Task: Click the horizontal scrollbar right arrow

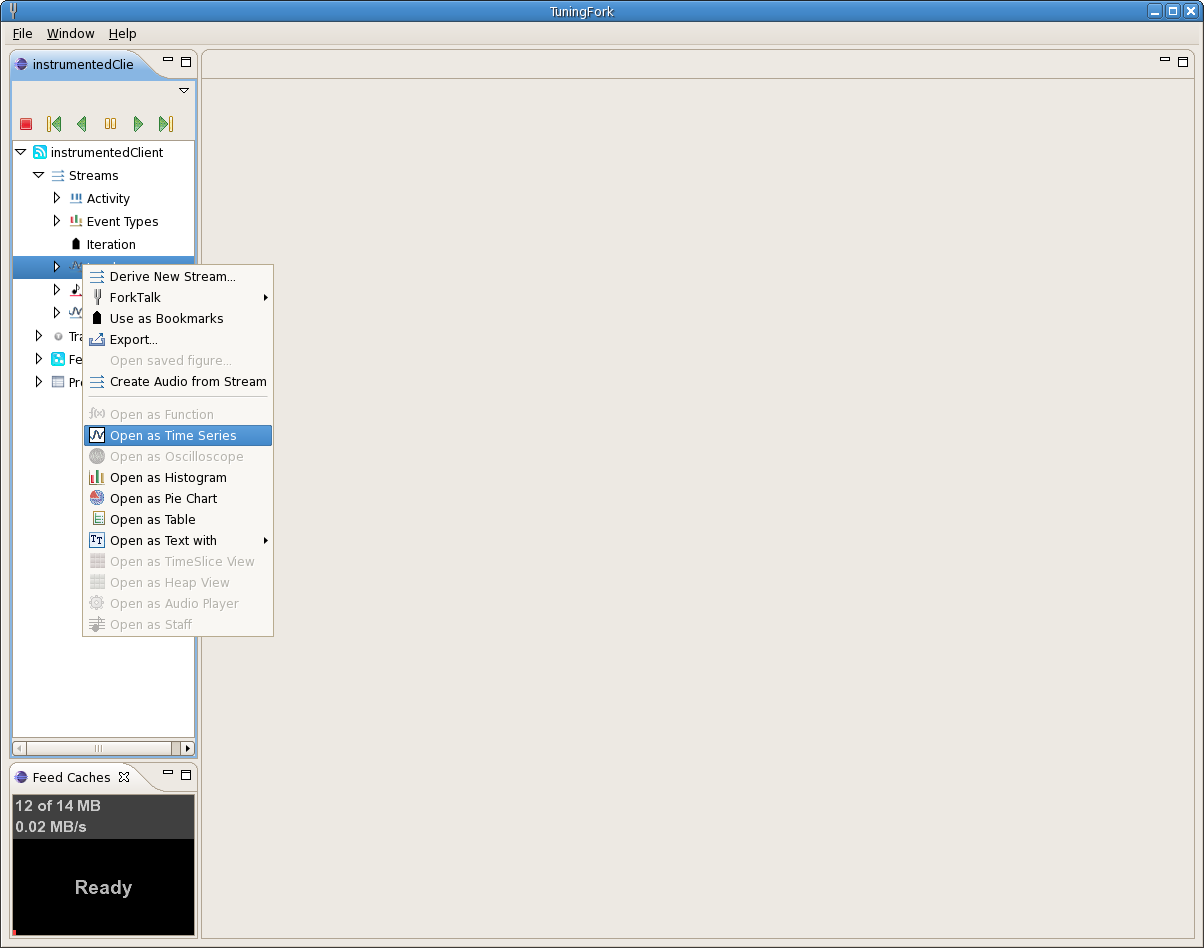Action: tap(187, 748)
